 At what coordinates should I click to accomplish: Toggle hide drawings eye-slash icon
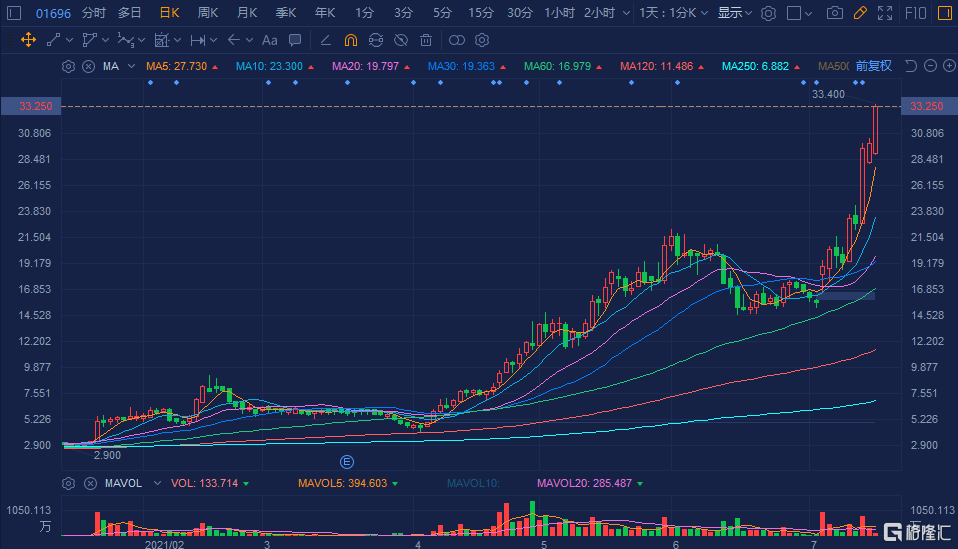pyautogui.click(x=401, y=40)
